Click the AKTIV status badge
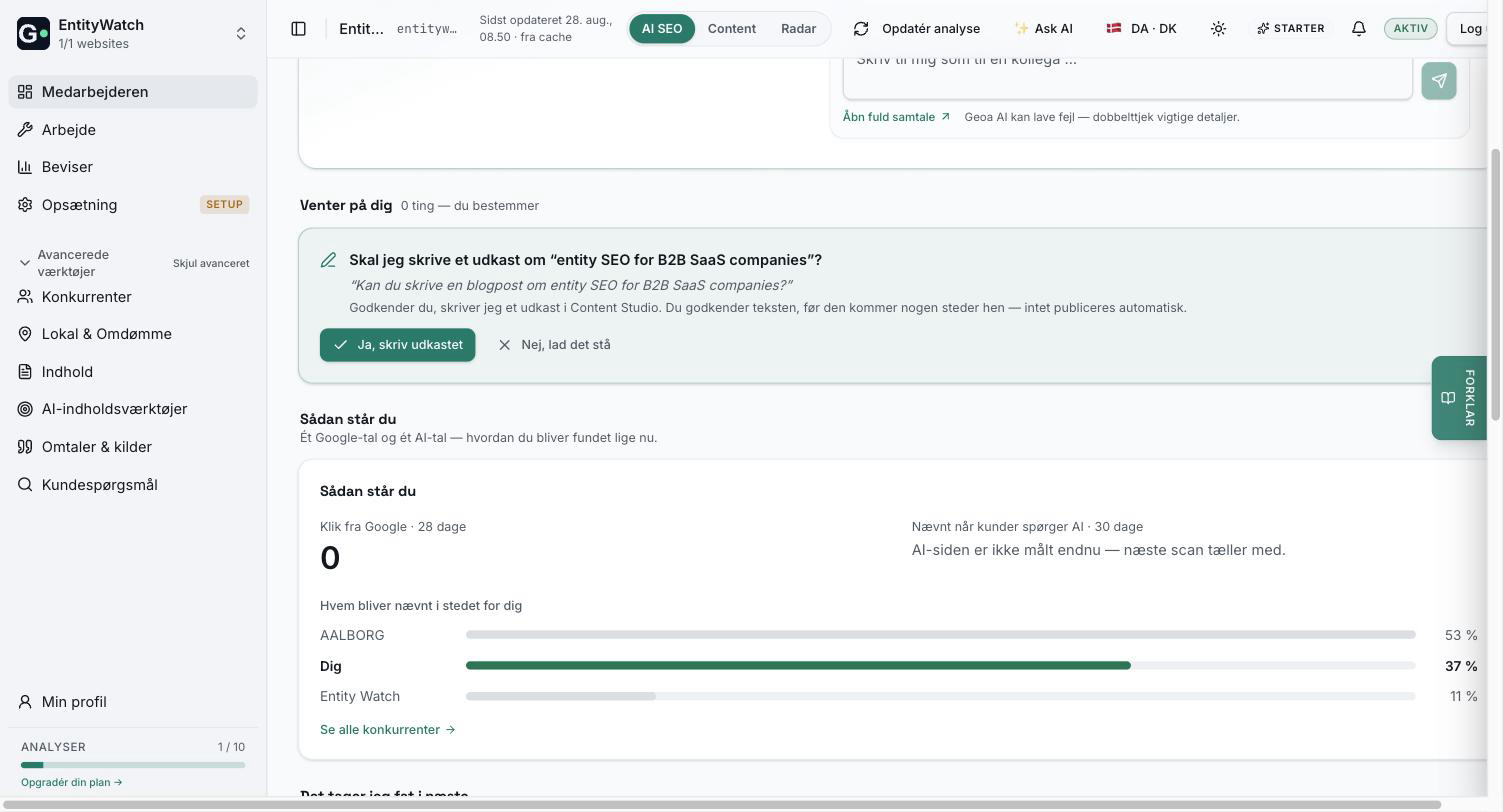Screen dimensions: 1503x812 pyautogui.click(x=1411, y=29)
